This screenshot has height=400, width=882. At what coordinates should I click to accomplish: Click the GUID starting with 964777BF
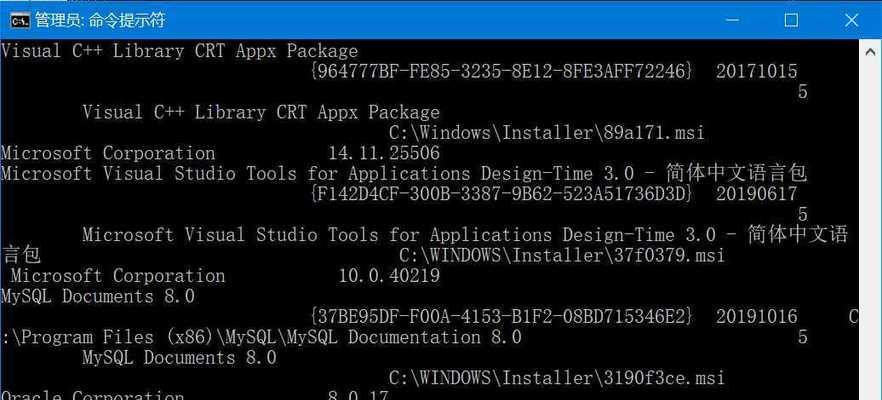click(x=502, y=71)
